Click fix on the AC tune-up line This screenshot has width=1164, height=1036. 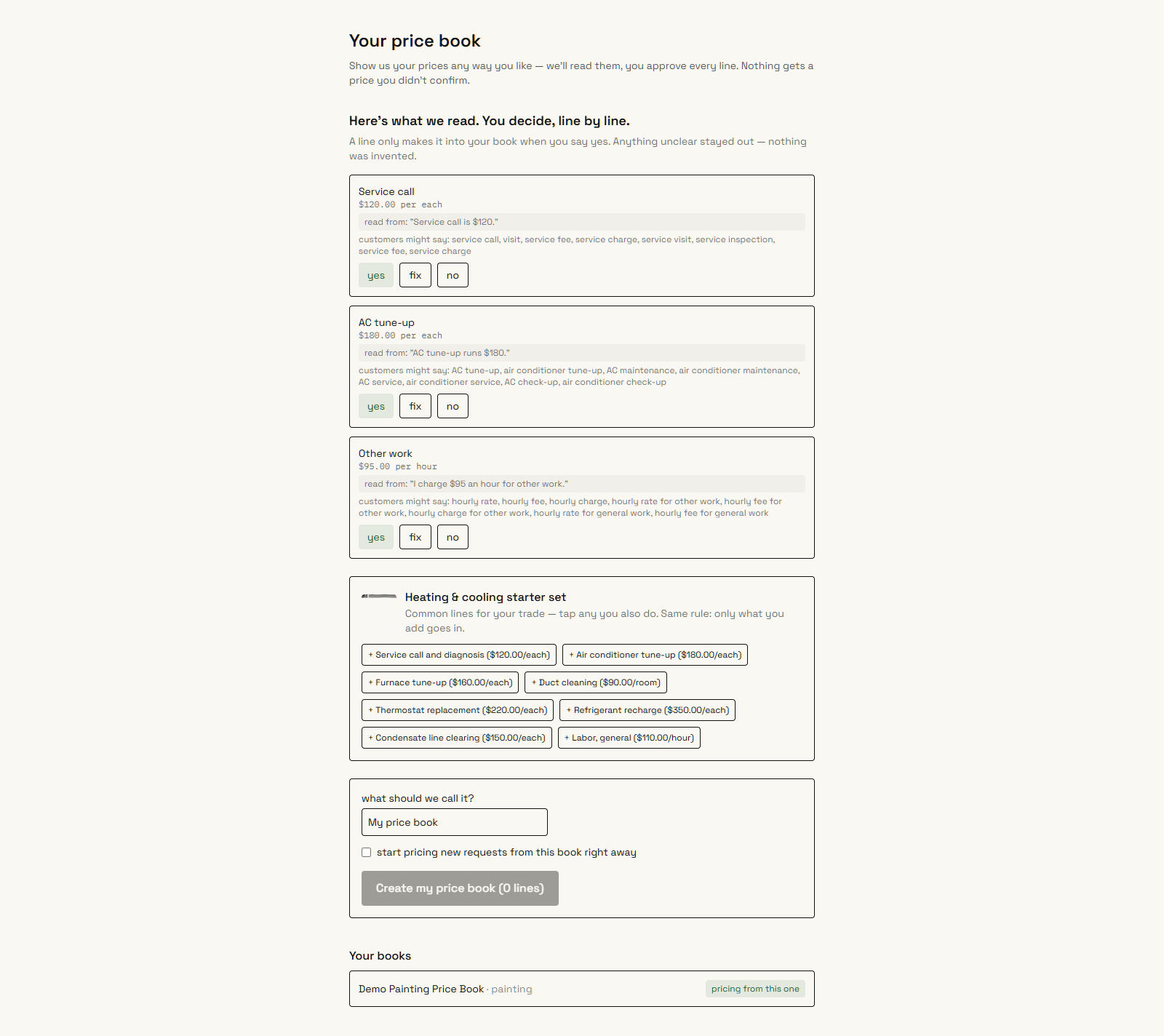(x=415, y=406)
